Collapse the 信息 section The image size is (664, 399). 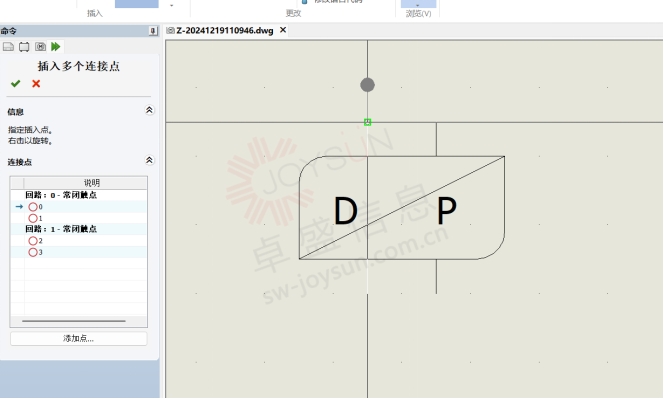pyautogui.click(x=149, y=110)
